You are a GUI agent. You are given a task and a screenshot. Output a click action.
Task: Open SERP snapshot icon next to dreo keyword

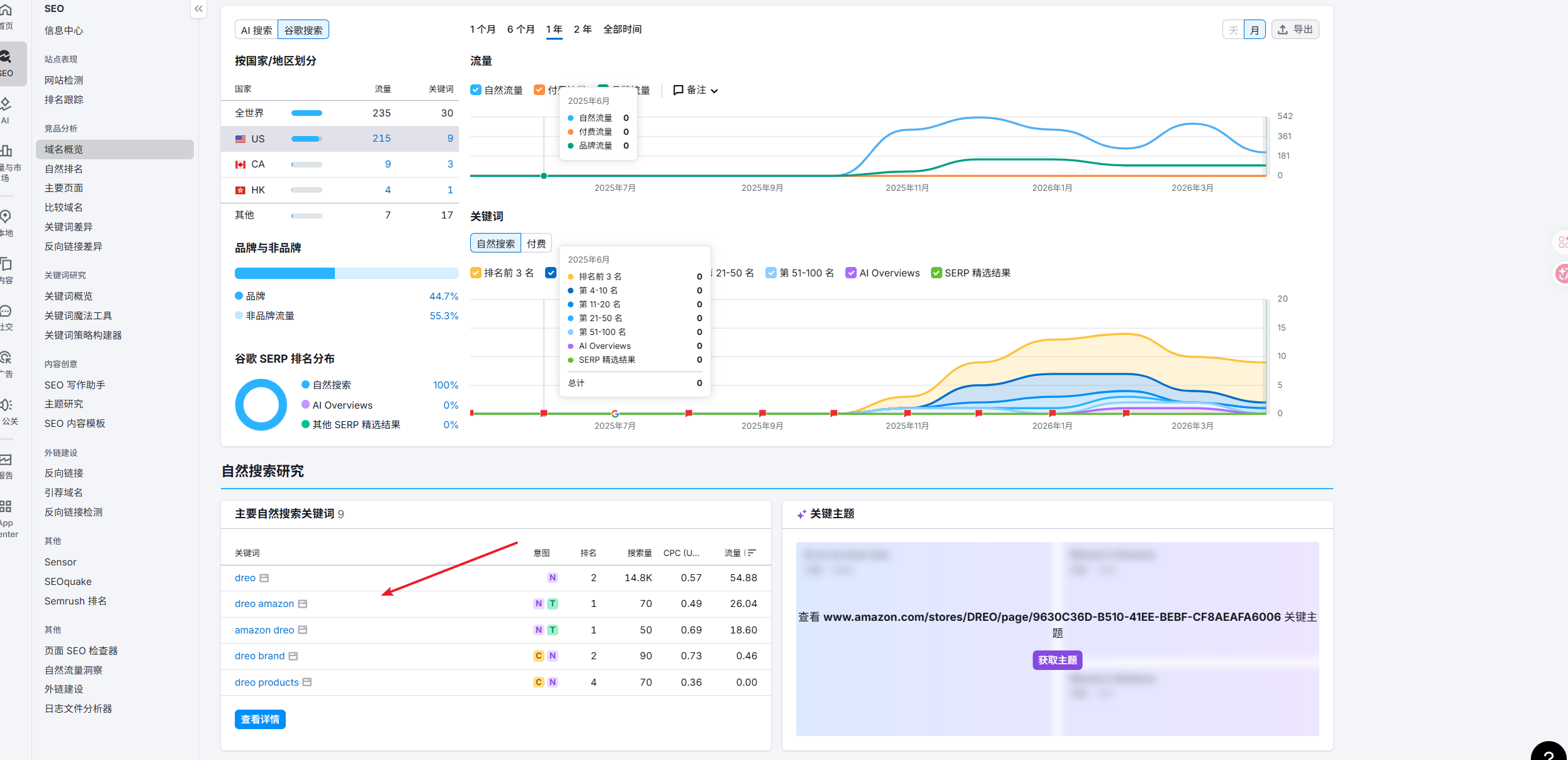coord(264,578)
